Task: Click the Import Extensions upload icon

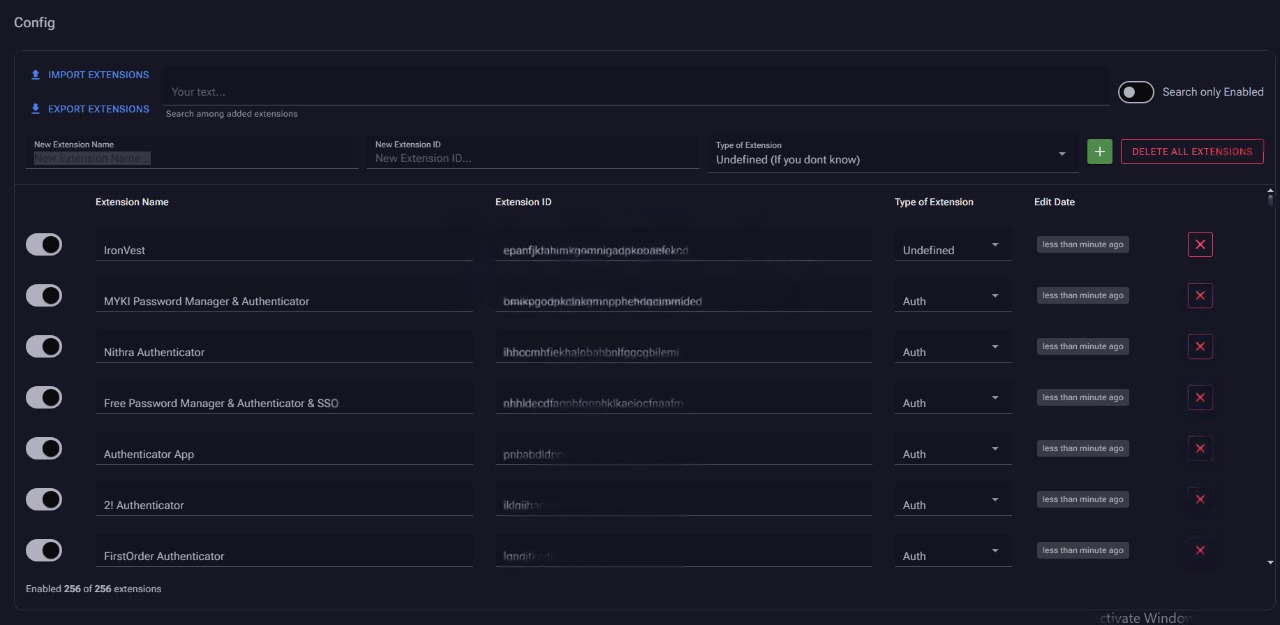Action: click(36, 75)
